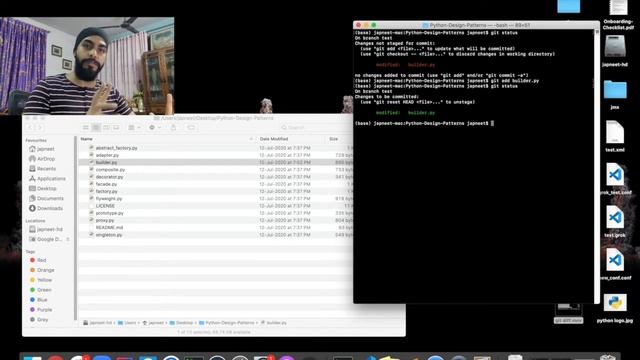This screenshot has width=640, height=360.
Task: Click the Terminal prompt line at the cursor
Action: pos(424,123)
